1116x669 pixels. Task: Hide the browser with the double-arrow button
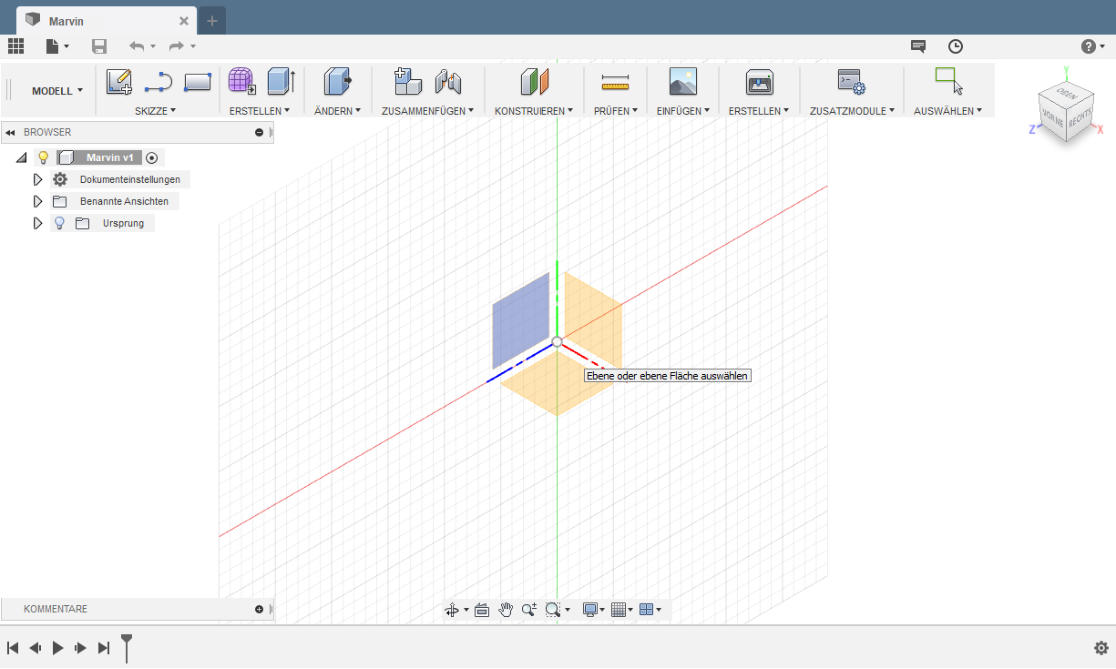(10, 132)
